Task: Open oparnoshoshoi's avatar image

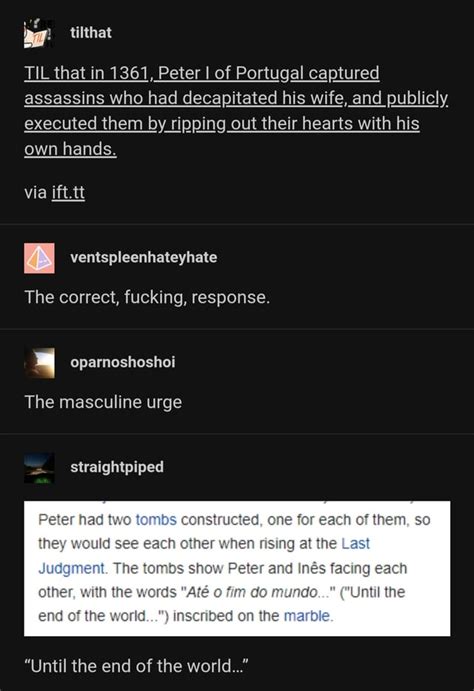Action: coord(39,363)
